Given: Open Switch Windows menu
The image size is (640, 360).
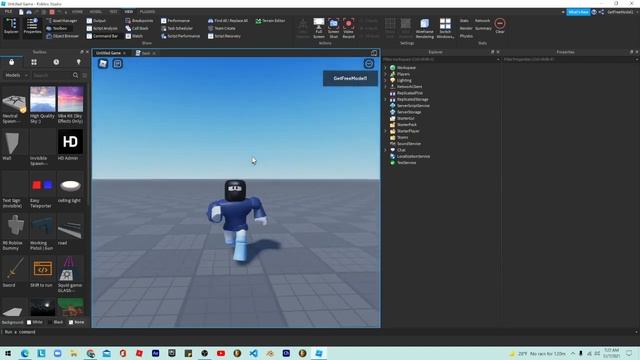Looking at the screenshot, I should point(445,28).
